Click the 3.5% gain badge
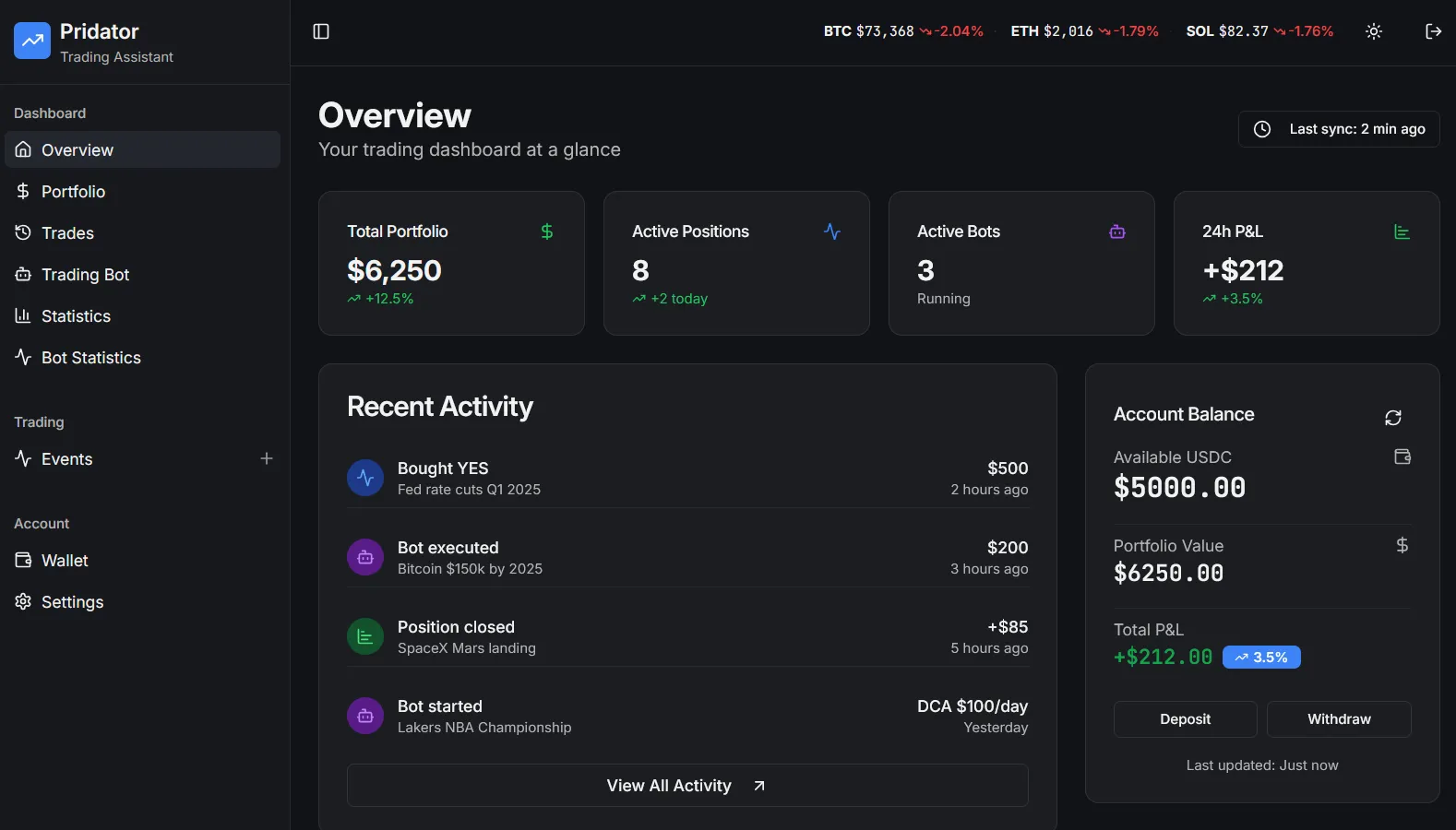This screenshot has height=830, width=1456. (1261, 657)
